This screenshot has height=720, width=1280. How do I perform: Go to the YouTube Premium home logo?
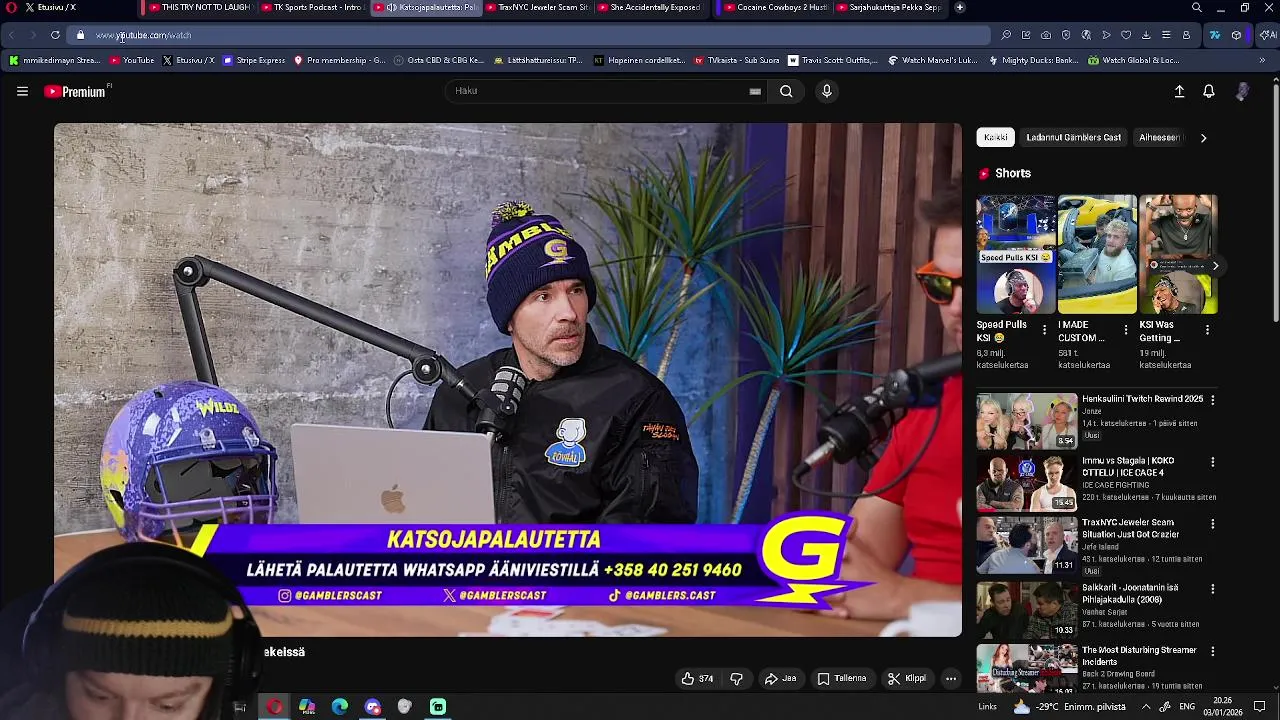(76, 91)
